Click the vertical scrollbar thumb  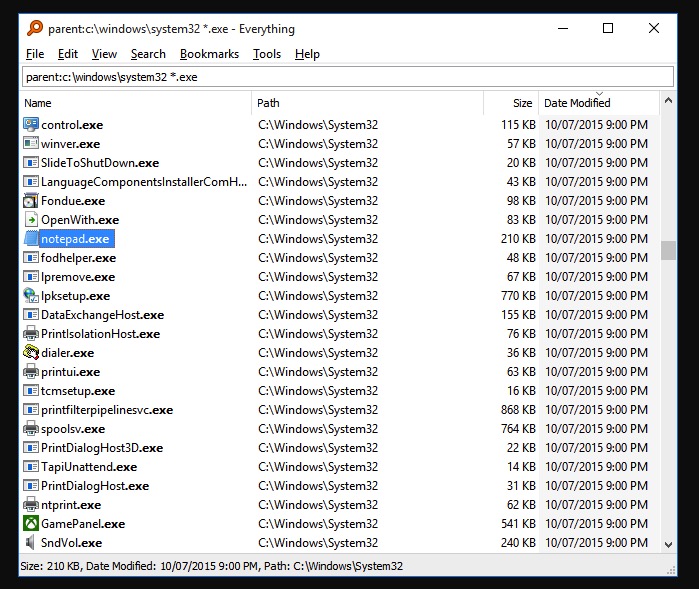click(669, 250)
